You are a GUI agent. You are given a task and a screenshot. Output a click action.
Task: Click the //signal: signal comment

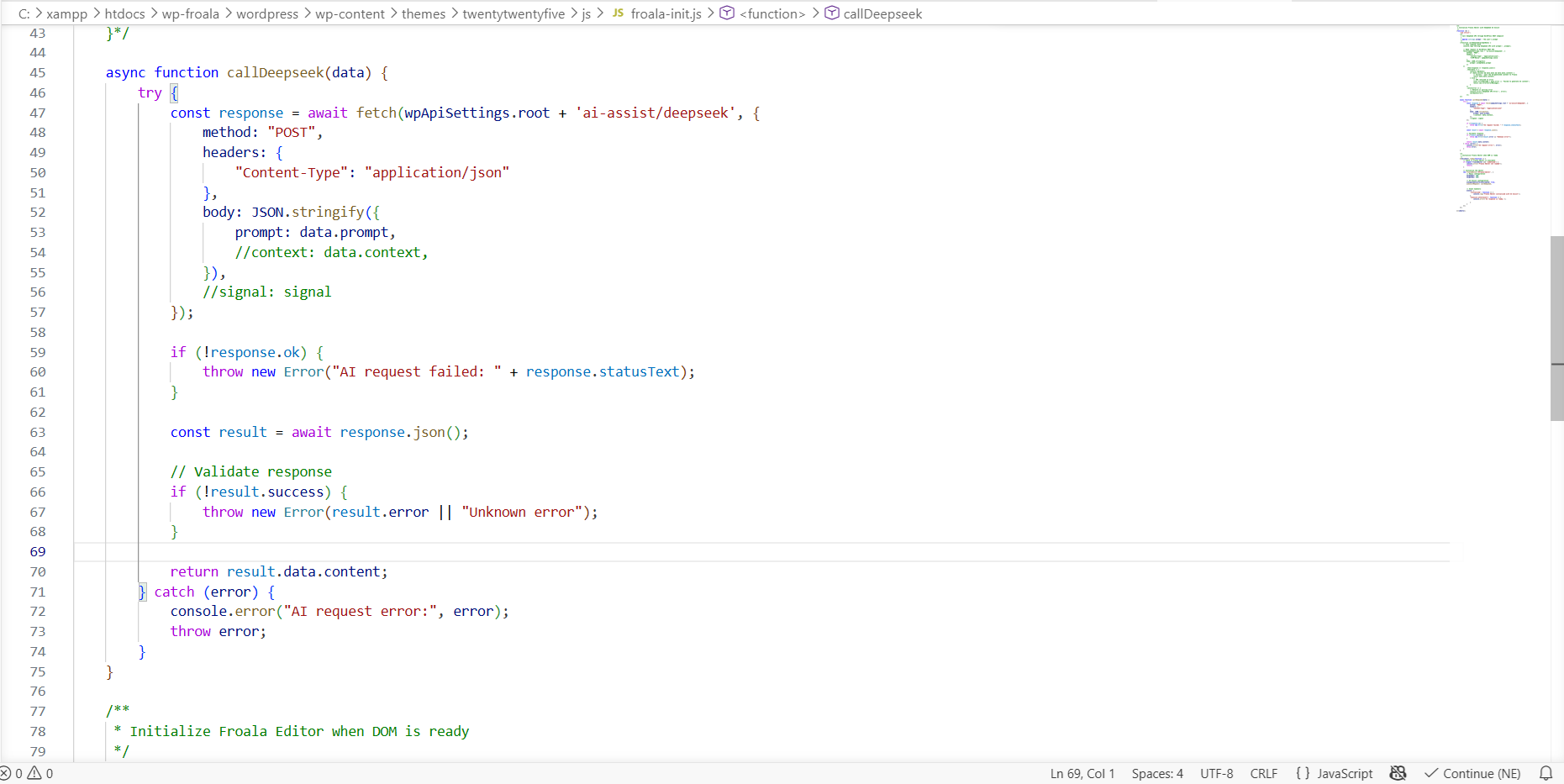pos(266,292)
